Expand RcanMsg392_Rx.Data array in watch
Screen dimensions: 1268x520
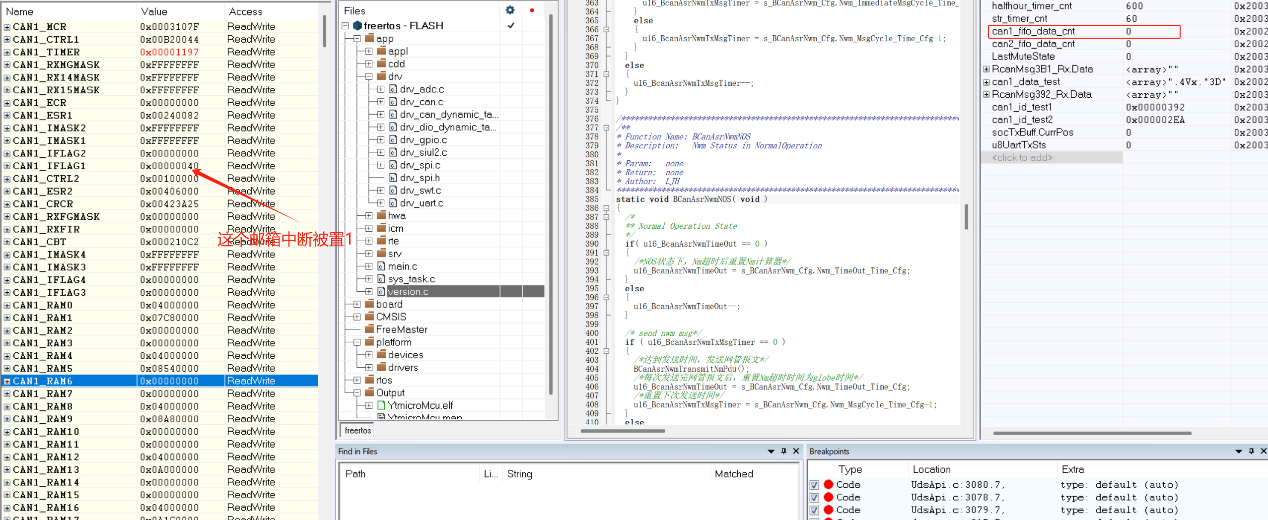tap(987, 94)
